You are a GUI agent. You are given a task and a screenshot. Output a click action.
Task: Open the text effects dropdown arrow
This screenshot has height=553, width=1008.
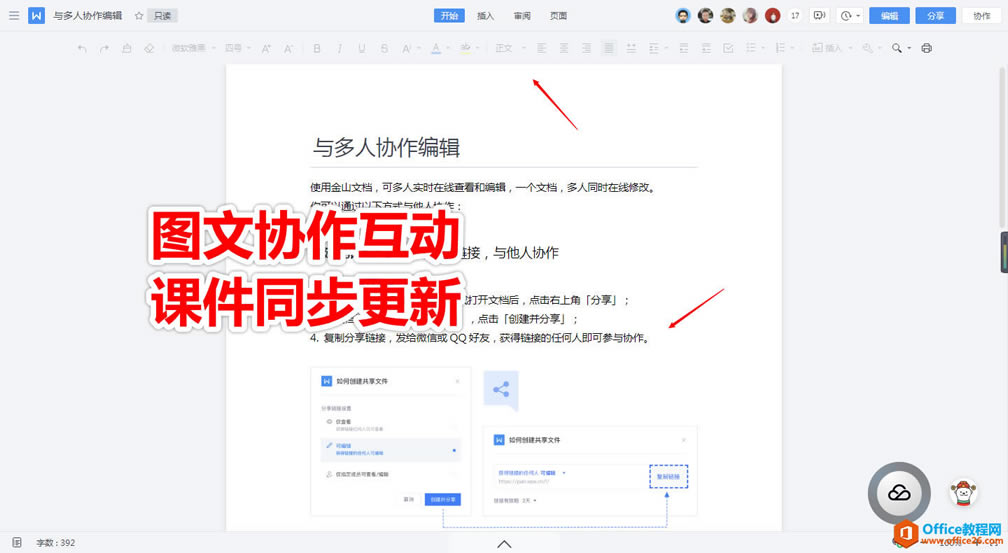[419, 48]
